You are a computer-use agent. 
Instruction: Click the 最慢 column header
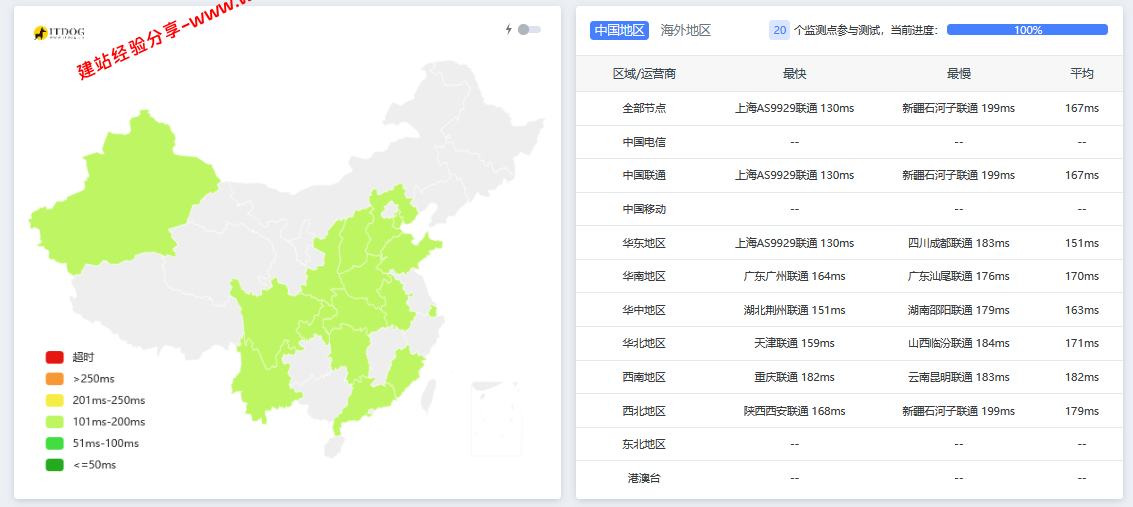tap(959, 74)
